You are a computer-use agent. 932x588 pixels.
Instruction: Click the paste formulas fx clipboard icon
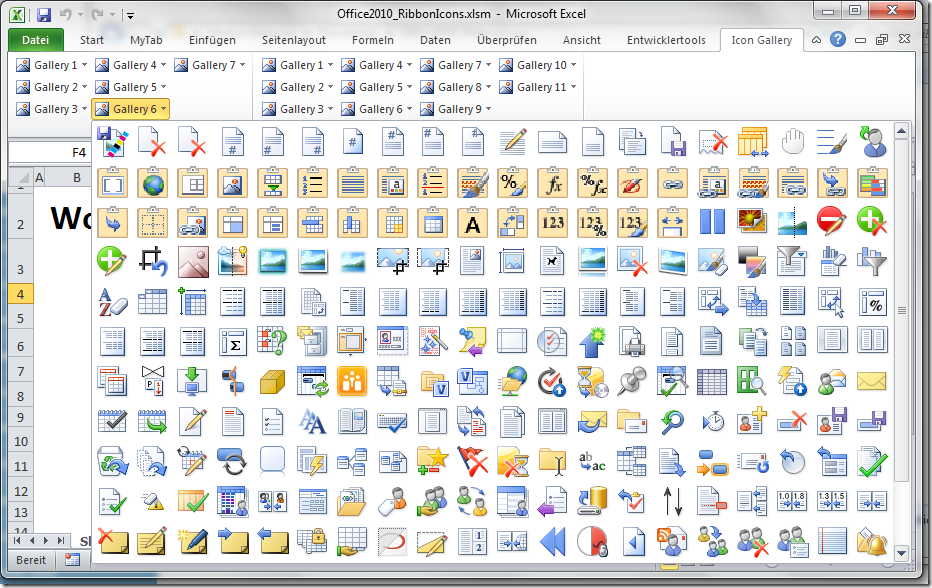tap(553, 182)
